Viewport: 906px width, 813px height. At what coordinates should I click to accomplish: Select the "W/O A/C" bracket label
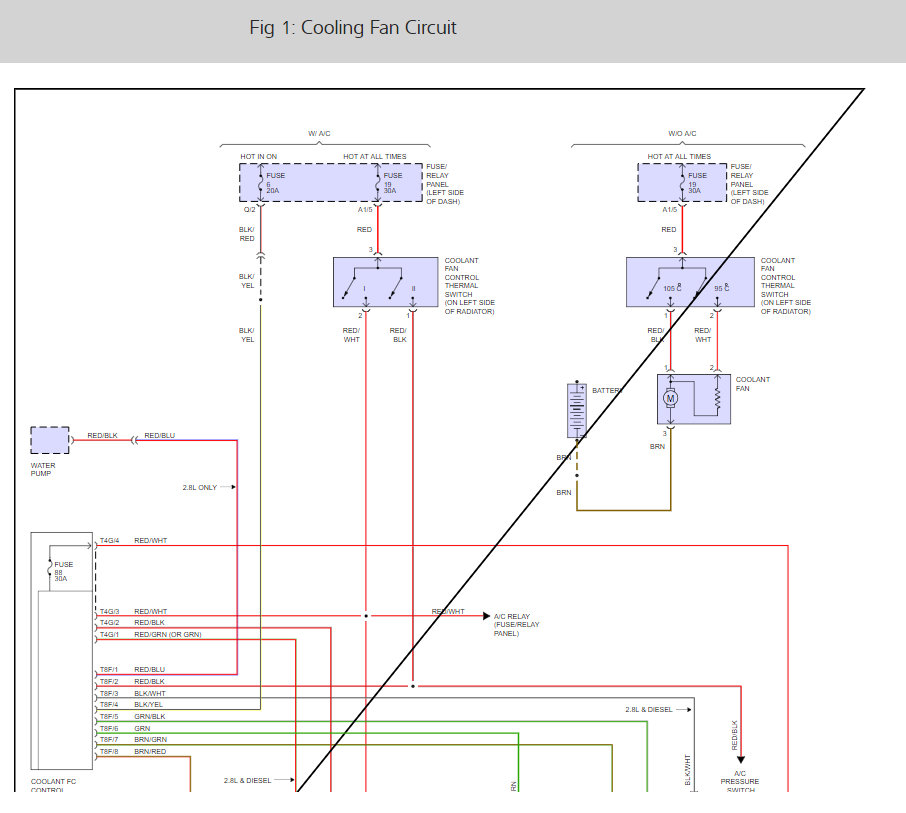coord(682,133)
